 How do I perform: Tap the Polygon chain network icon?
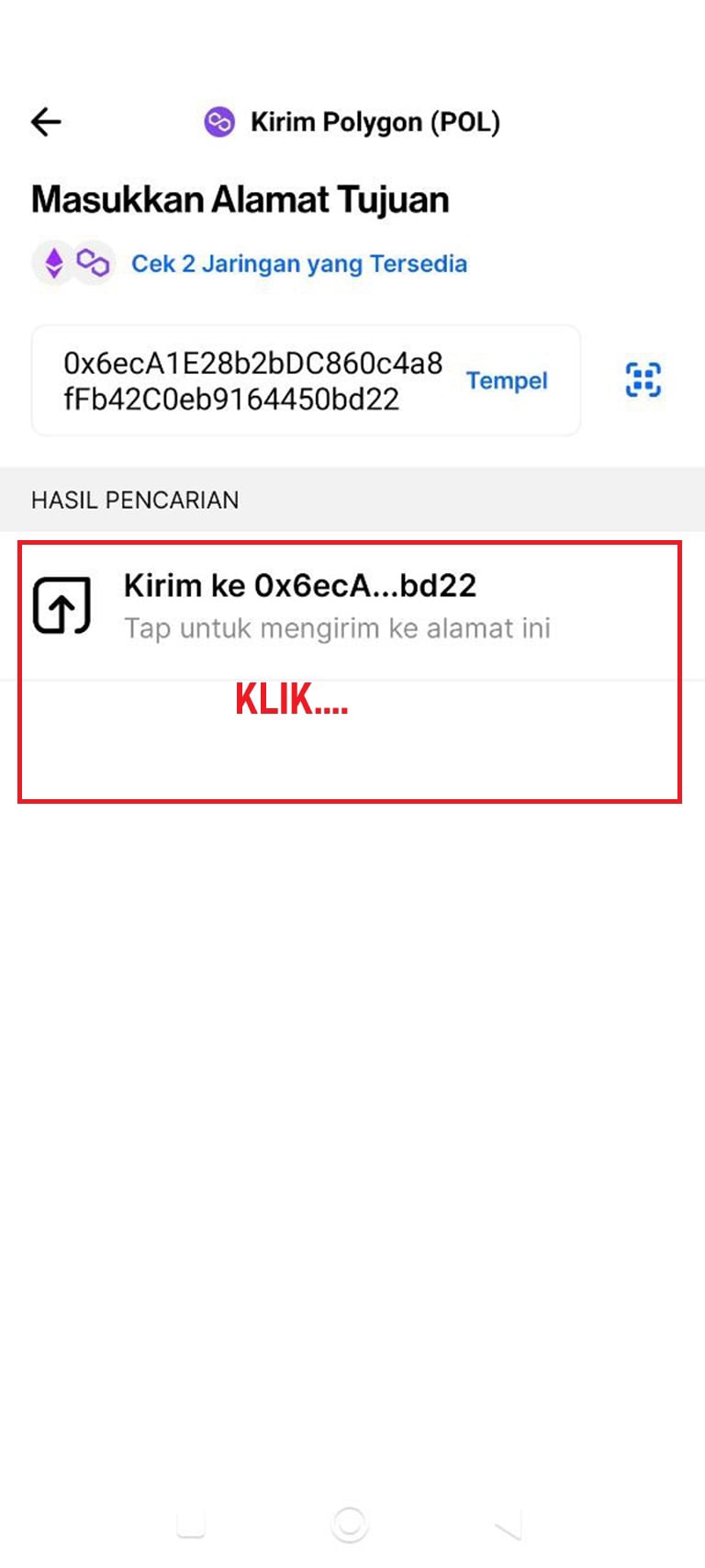coord(93,263)
